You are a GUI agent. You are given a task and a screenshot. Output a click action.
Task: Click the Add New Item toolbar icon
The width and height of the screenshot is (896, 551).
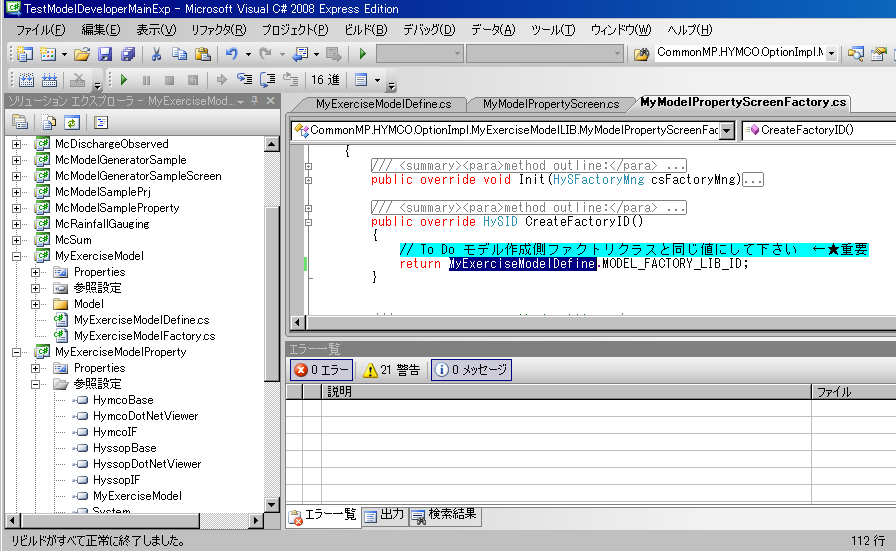click(x=48, y=54)
